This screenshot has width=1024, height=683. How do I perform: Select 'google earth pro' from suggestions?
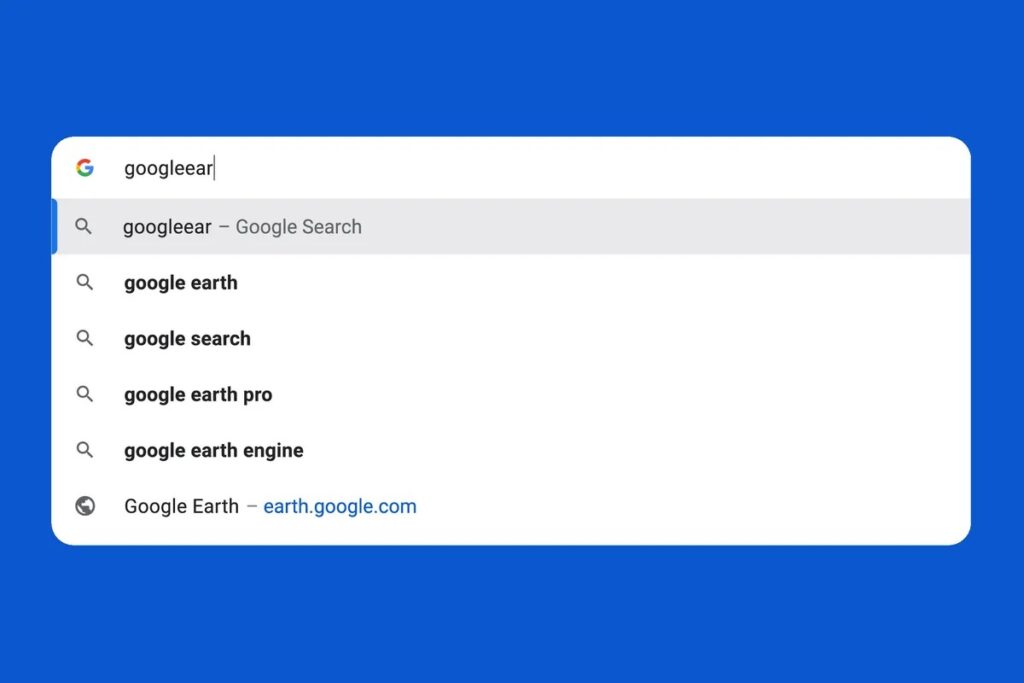(x=198, y=394)
